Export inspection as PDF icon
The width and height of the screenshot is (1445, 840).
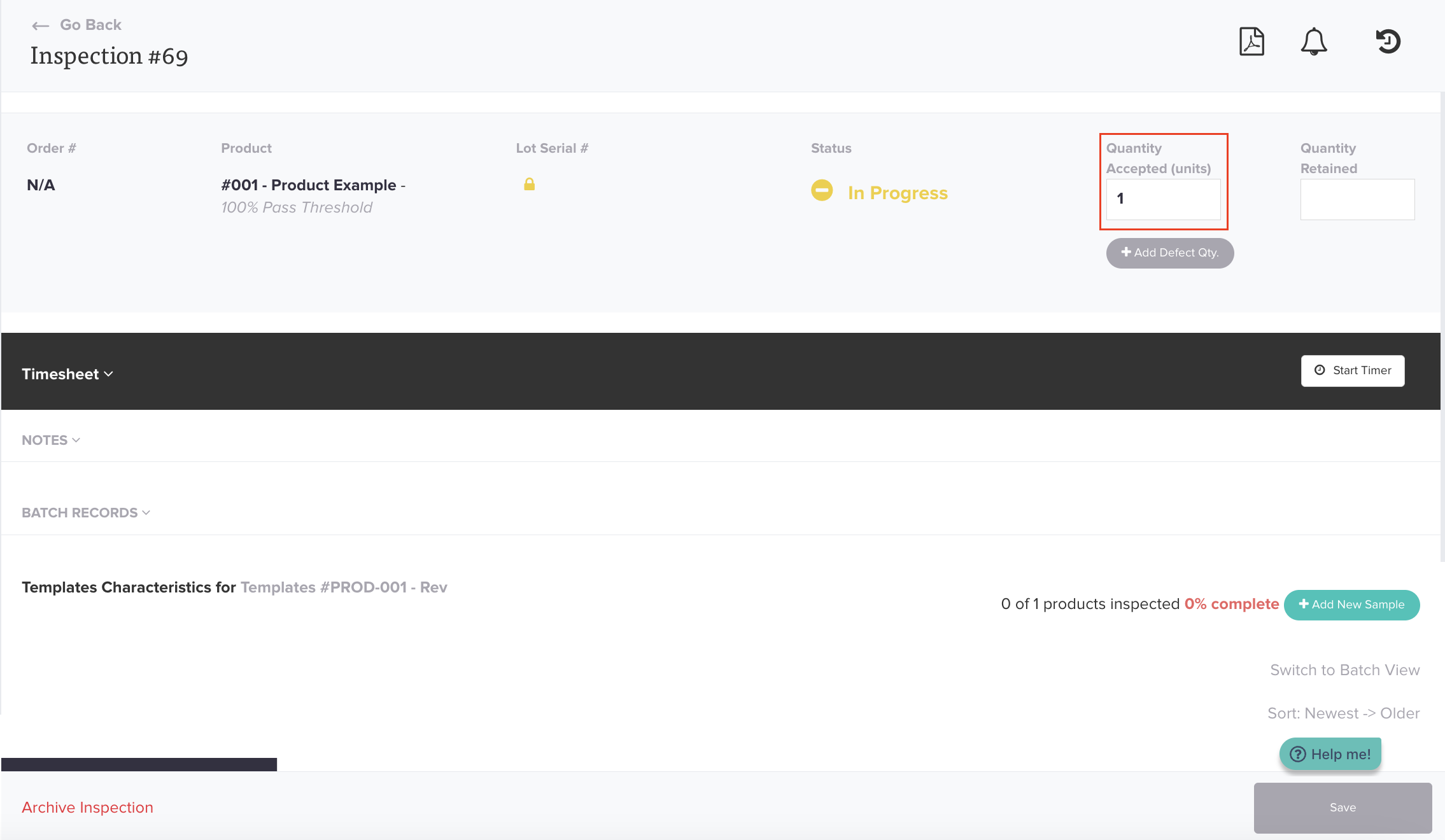[1251, 42]
